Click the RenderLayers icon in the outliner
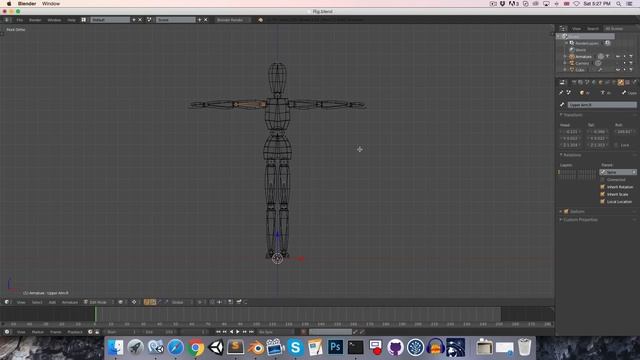 click(x=572, y=43)
